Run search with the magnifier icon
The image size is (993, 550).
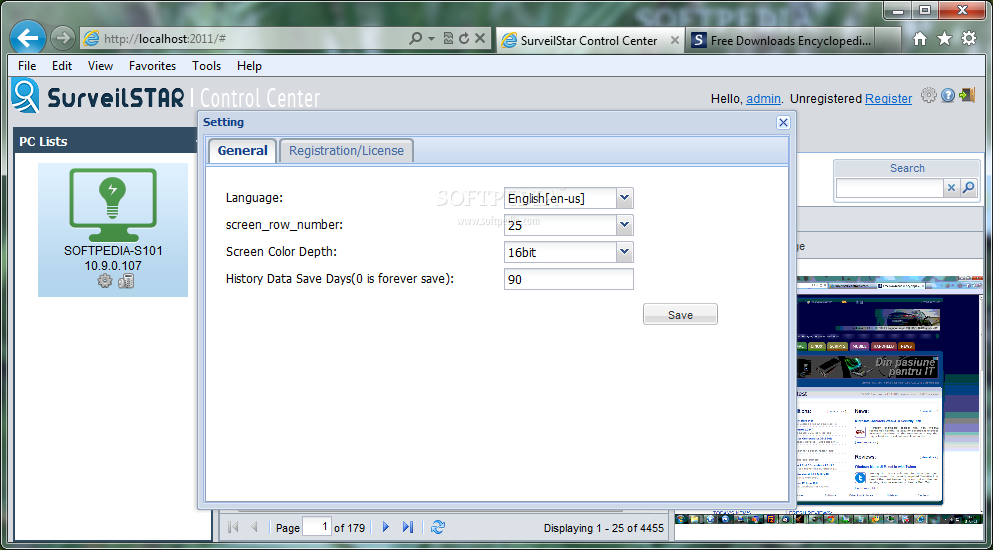tap(968, 188)
